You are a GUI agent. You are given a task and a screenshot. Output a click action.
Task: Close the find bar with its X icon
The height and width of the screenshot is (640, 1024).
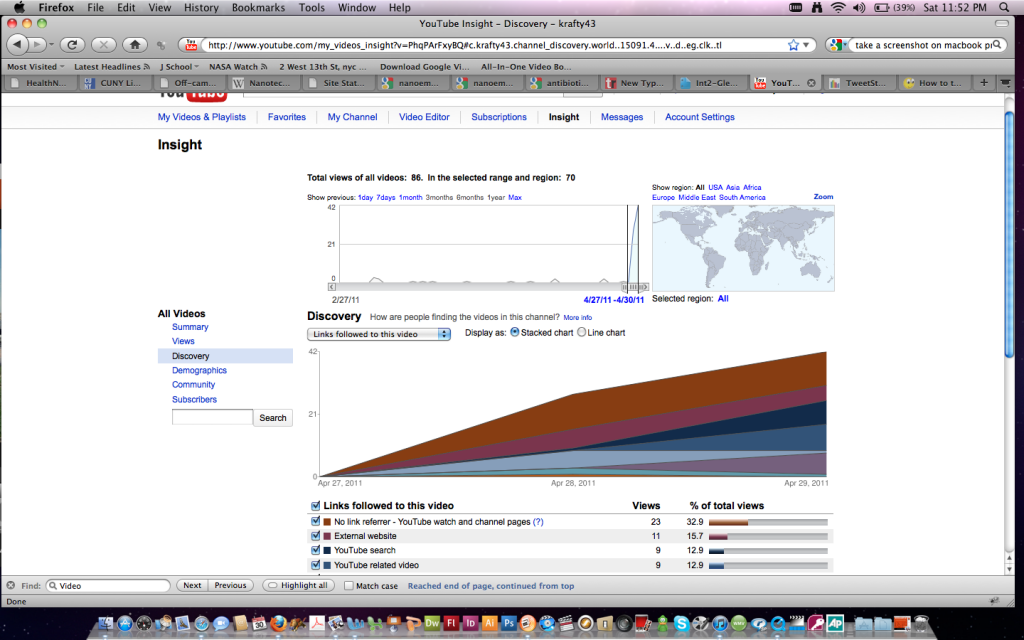click(x=10, y=586)
